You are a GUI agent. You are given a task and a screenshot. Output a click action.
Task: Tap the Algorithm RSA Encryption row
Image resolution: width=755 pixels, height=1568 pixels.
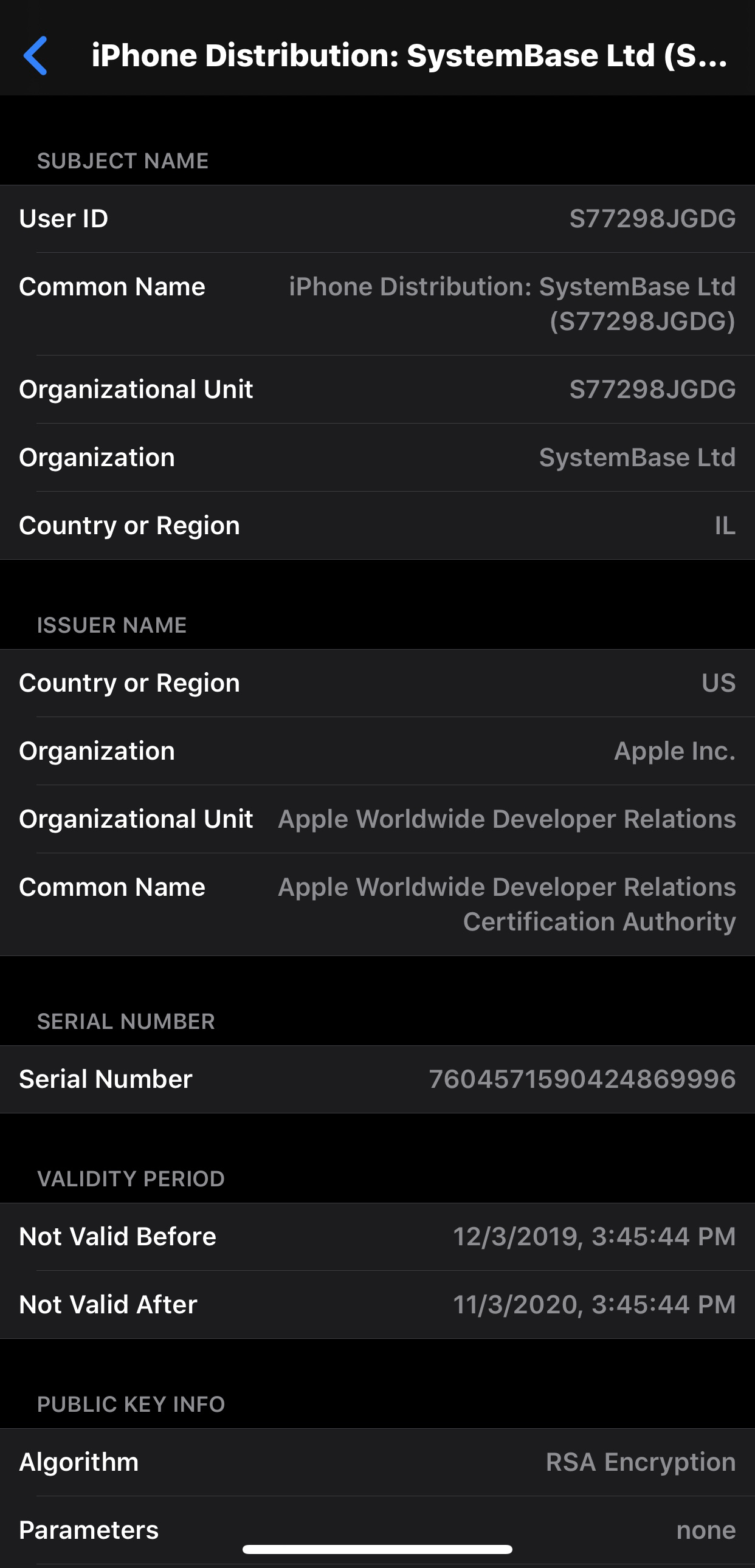pos(377,1462)
